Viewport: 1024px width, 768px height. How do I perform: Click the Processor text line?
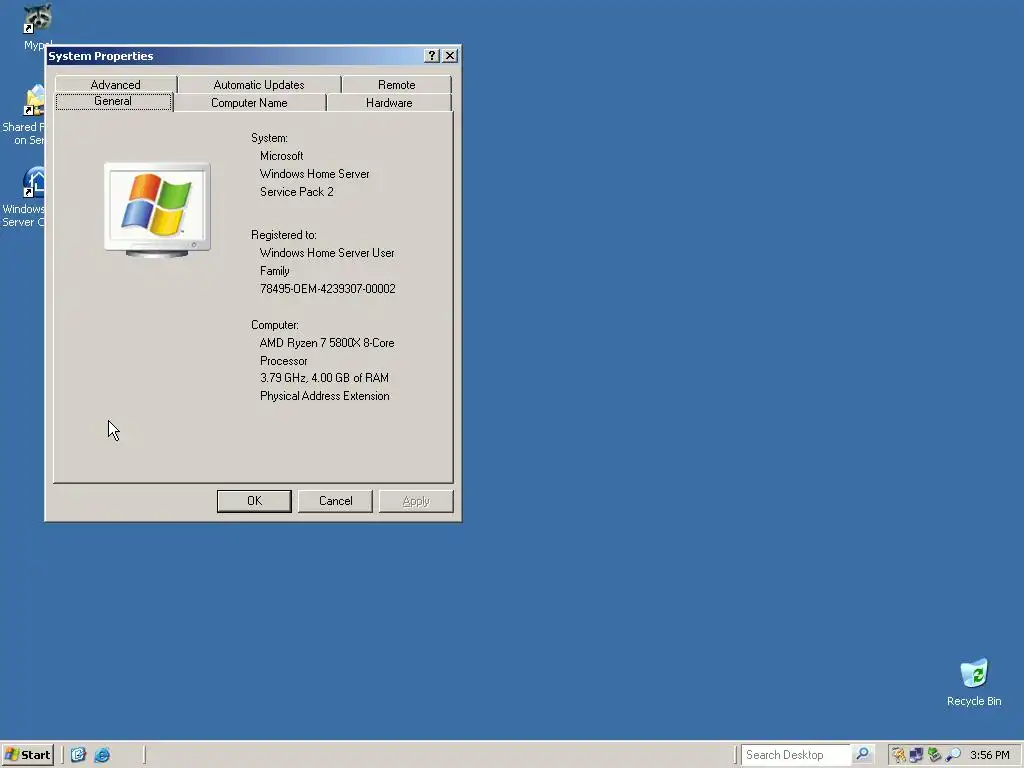pyautogui.click(x=283, y=360)
